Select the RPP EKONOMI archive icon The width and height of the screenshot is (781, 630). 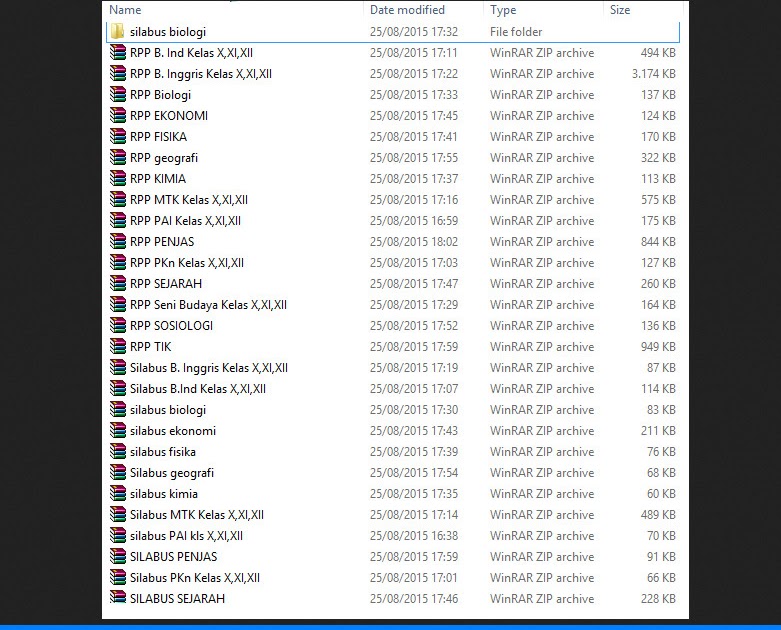pos(118,116)
